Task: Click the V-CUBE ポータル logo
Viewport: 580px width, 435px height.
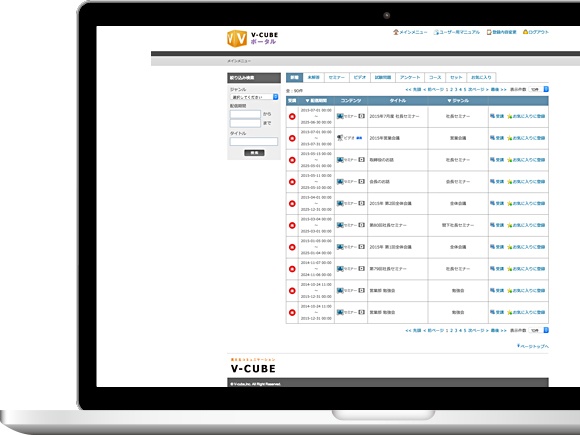Action: pyautogui.click(x=252, y=38)
